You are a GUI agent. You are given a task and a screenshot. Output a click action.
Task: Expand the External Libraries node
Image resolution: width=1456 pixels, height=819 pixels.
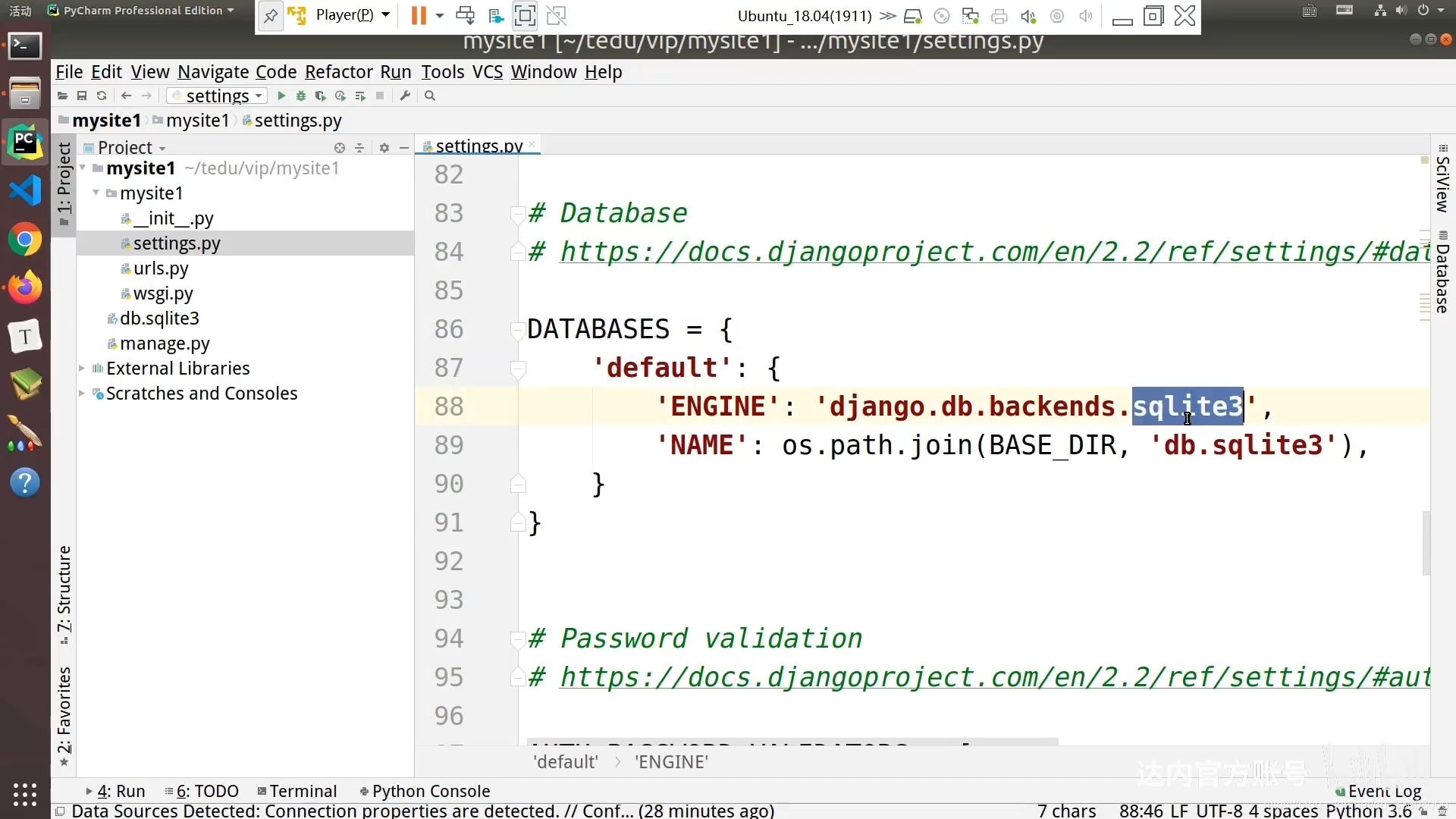(x=82, y=369)
